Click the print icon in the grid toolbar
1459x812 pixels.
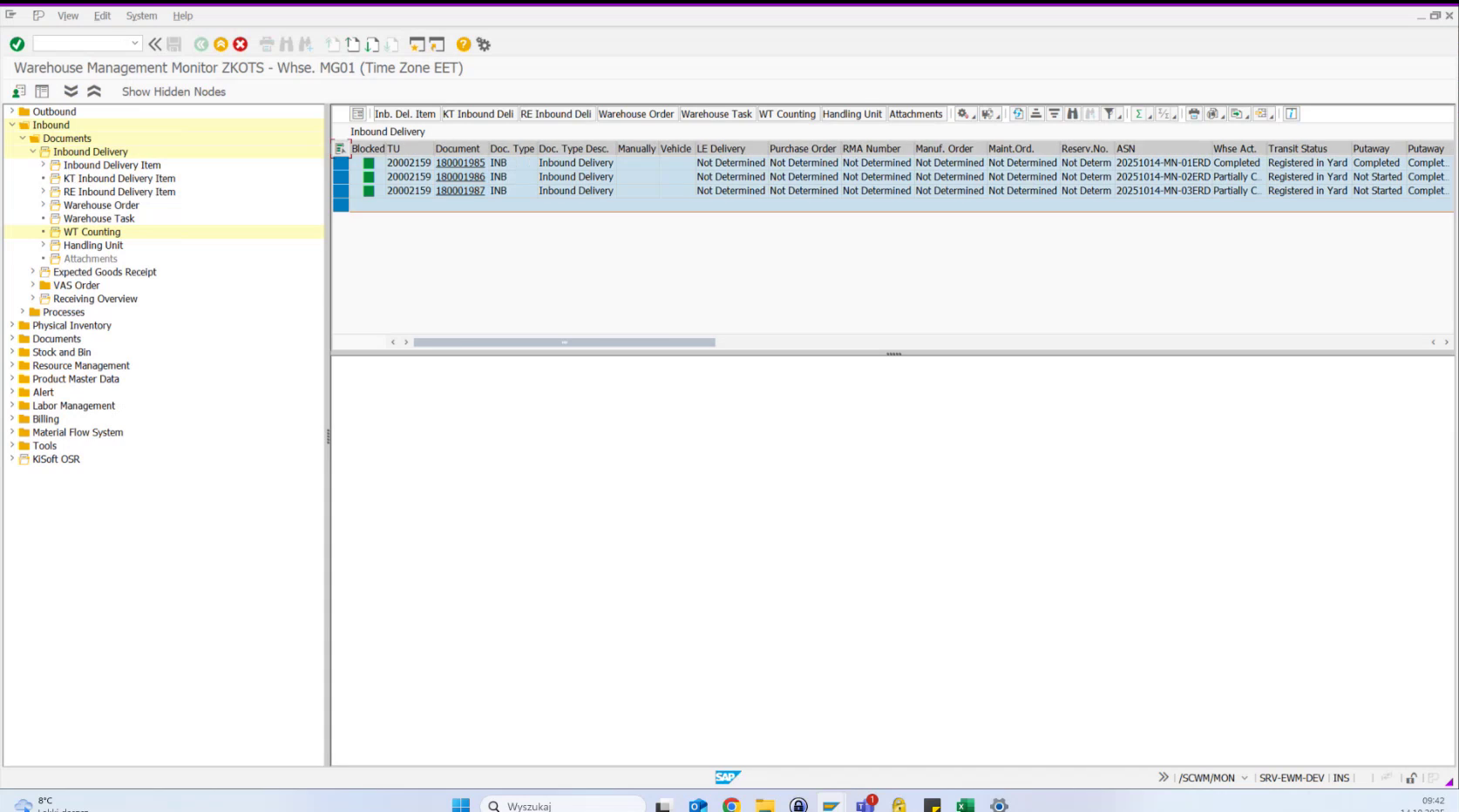[1194, 114]
